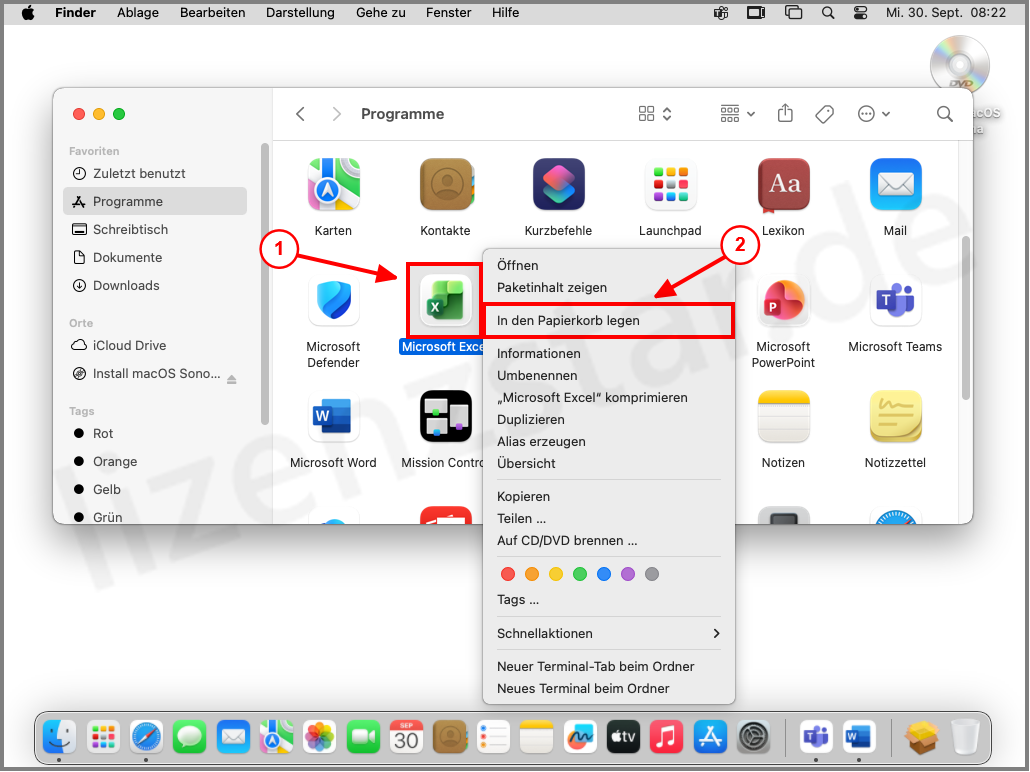
Task: Click the share icon in Finder toolbar
Action: pyautogui.click(x=785, y=113)
